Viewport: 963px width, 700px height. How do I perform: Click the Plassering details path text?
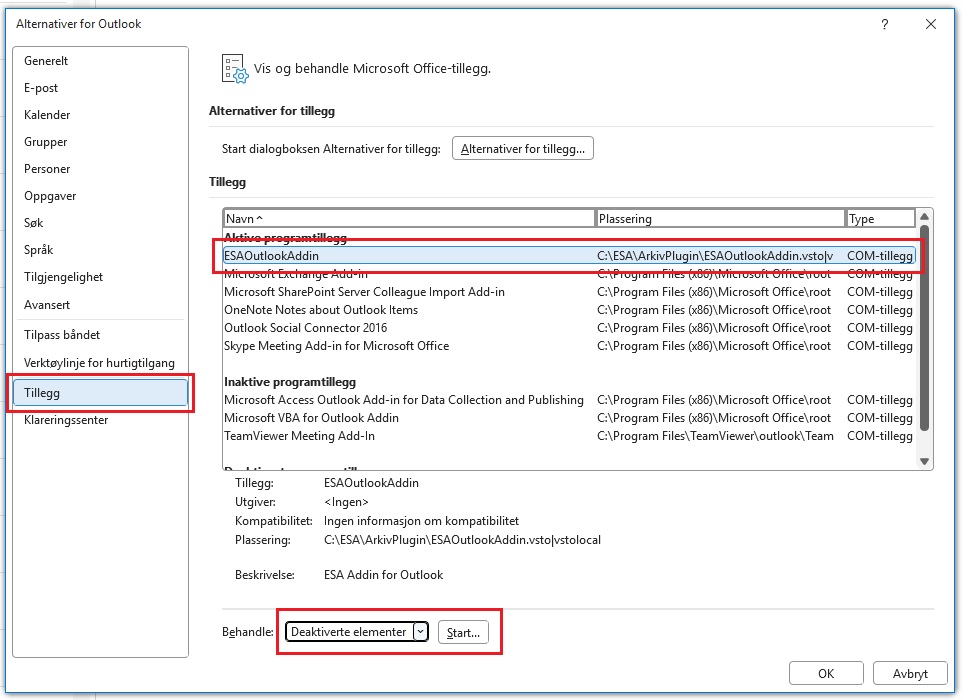click(462, 540)
